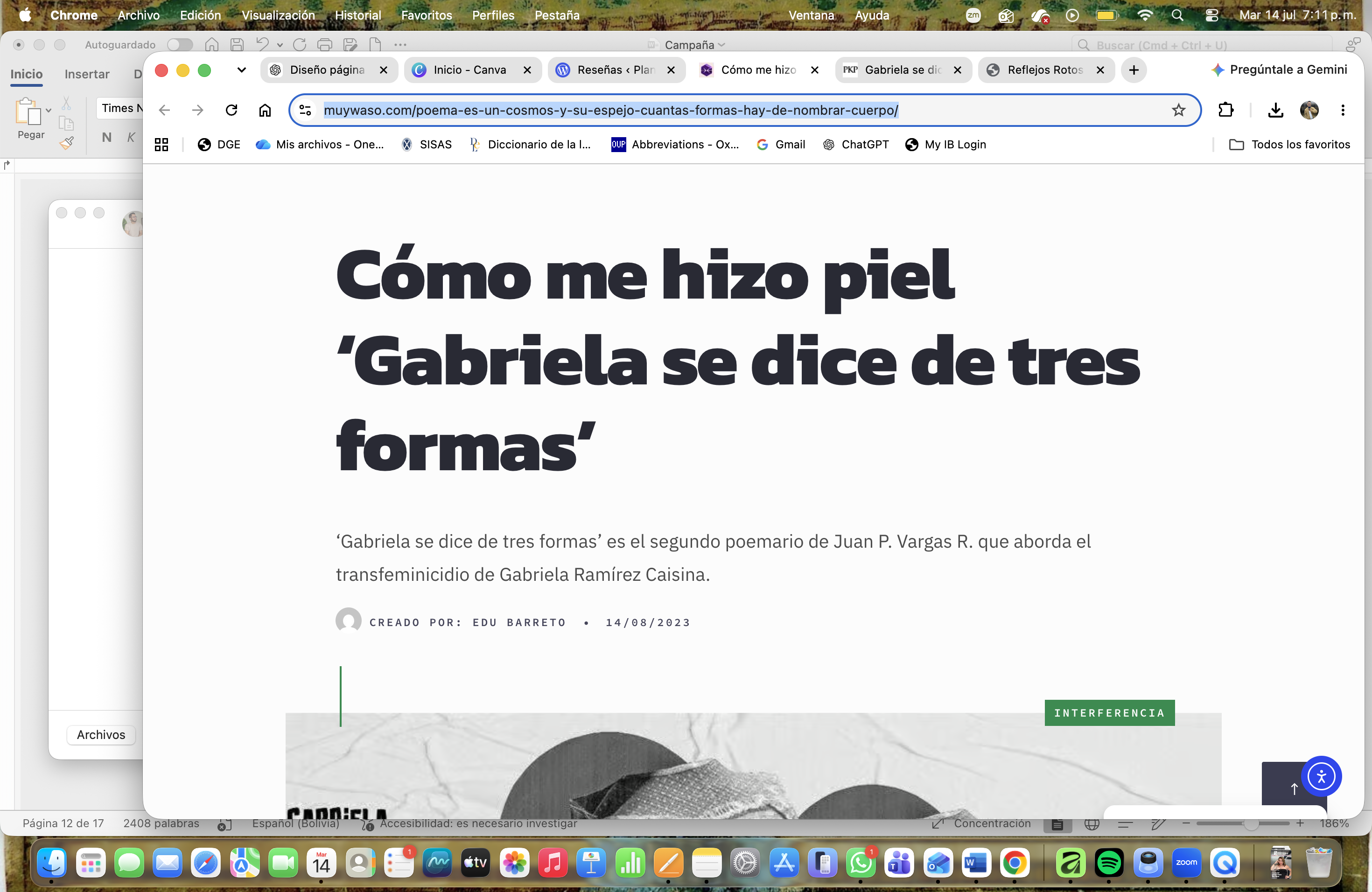Open the Insertar ribbon tab in Word
Image resolution: width=1372 pixels, height=892 pixels.
pyautogui.click(x=87, y=74)
